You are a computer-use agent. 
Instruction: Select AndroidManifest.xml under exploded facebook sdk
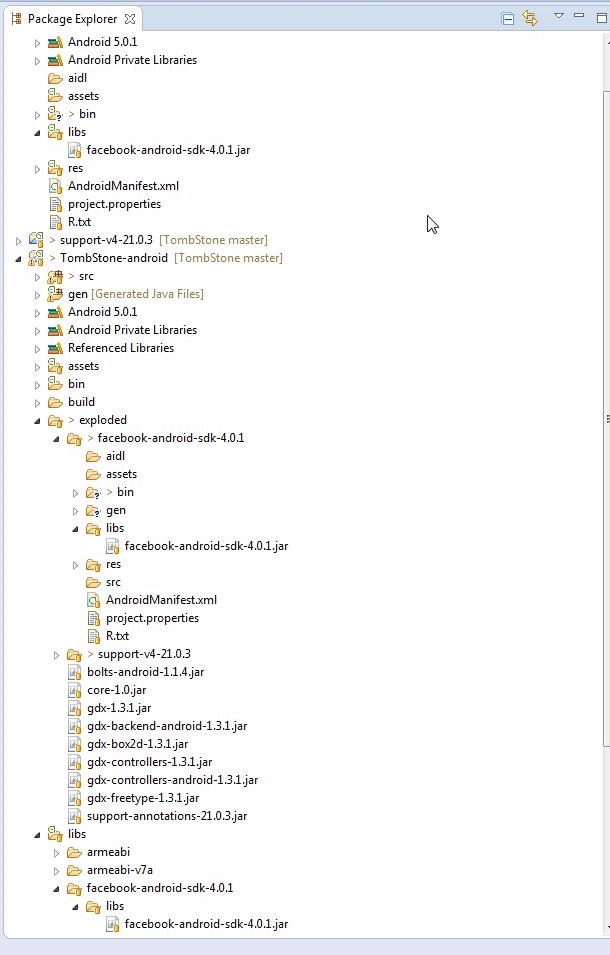(161, 600)
